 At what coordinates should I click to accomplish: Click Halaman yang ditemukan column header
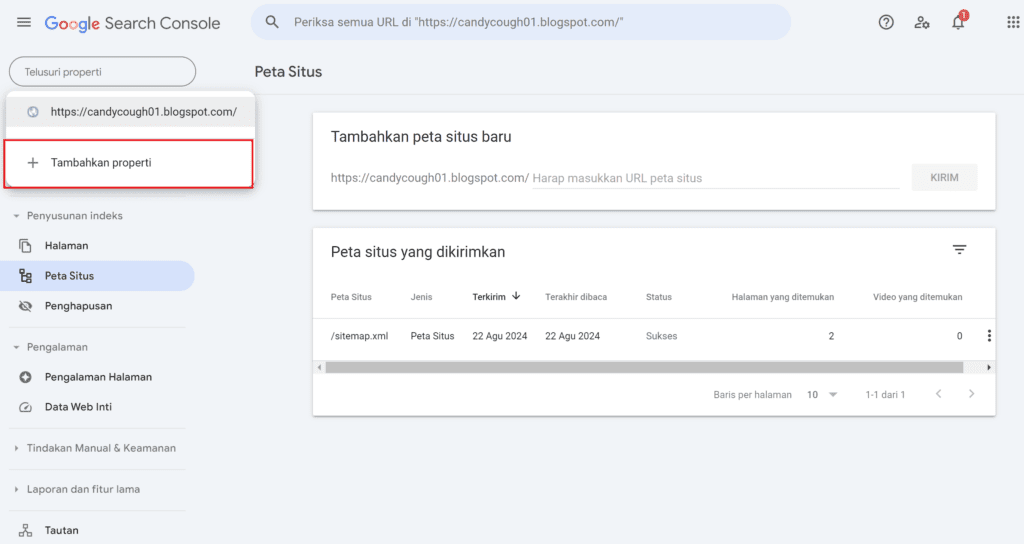(782, 296)
